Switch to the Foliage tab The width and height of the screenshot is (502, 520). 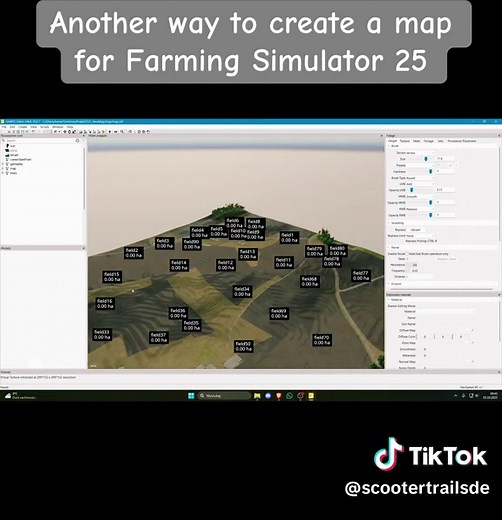coord(429,141)
